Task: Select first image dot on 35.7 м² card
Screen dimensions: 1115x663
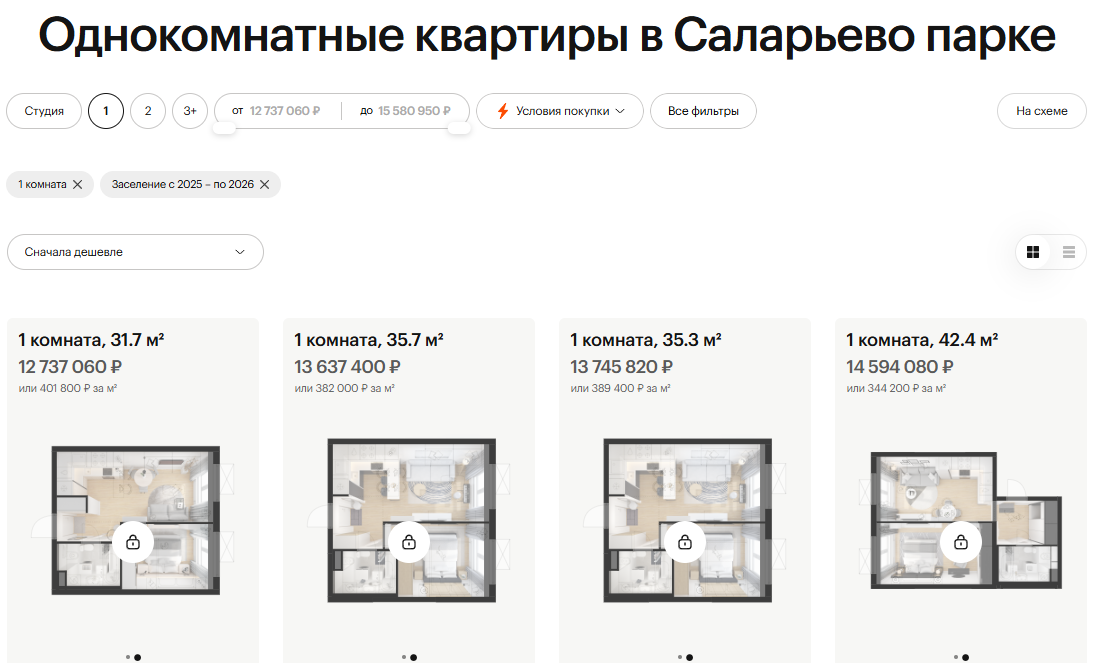Action: (404, 657)
